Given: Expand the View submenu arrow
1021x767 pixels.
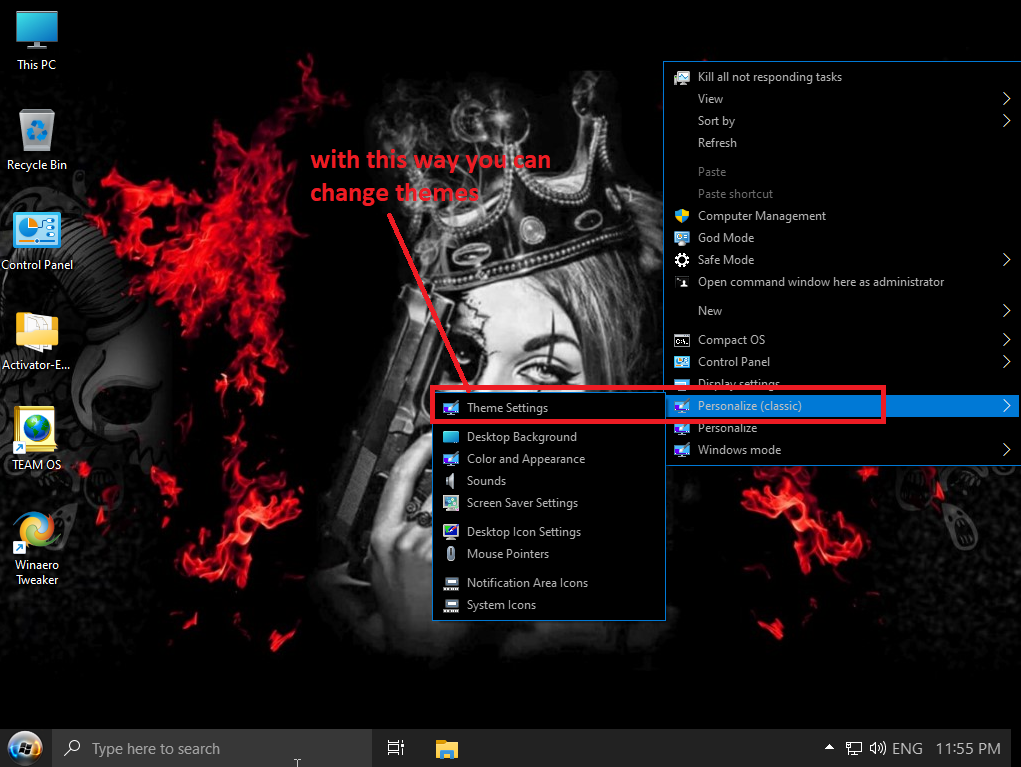Looking at the screenshot, I should [x=1007, y=99].
